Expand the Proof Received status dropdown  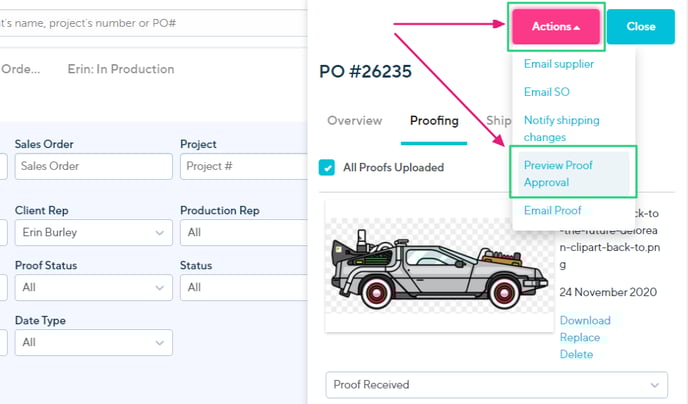[496, 384]
